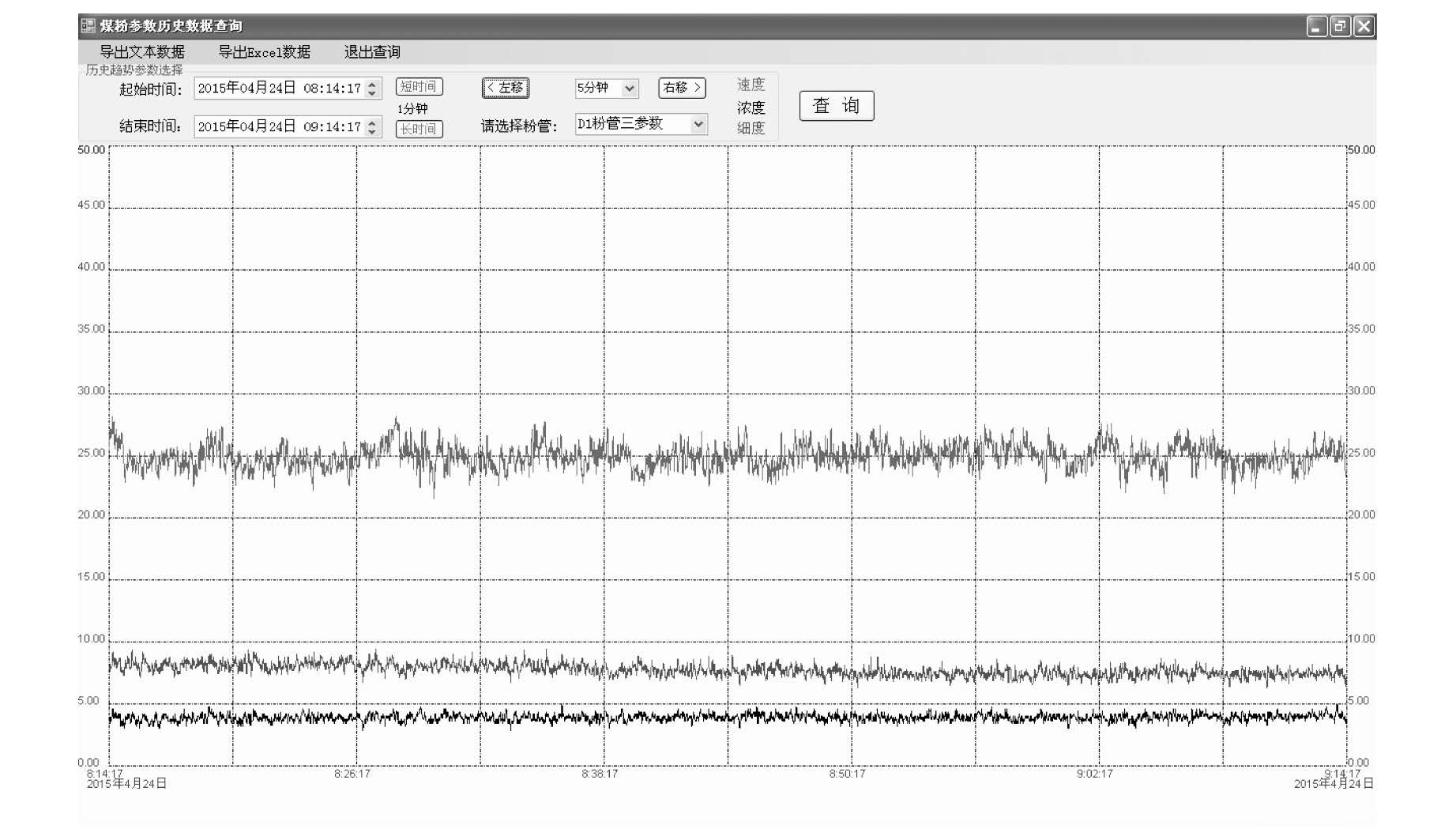The width and height of the screenshot is (1456, 840).
Task: Click the 1分钟 label
Action: (x=412, y=108)
